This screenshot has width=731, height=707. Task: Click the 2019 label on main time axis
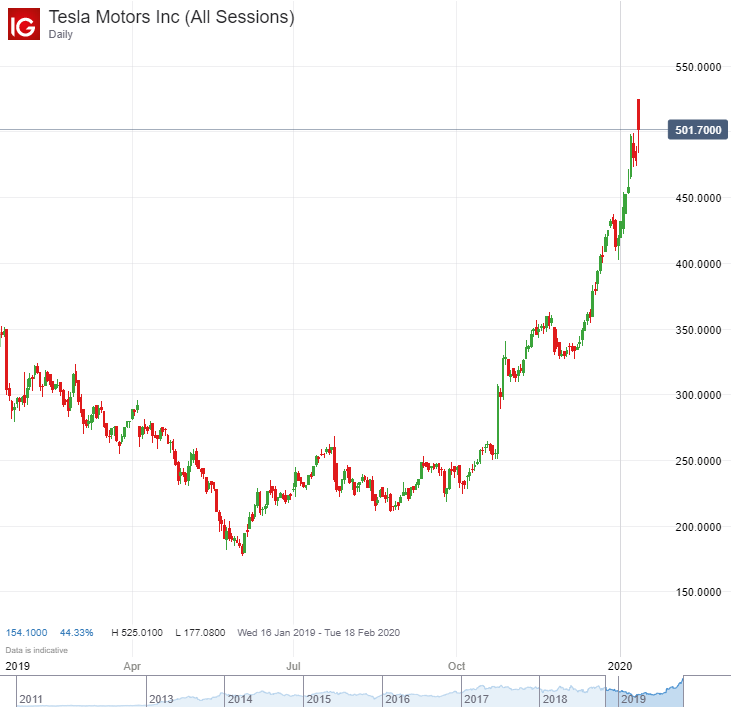click(17, 666)
